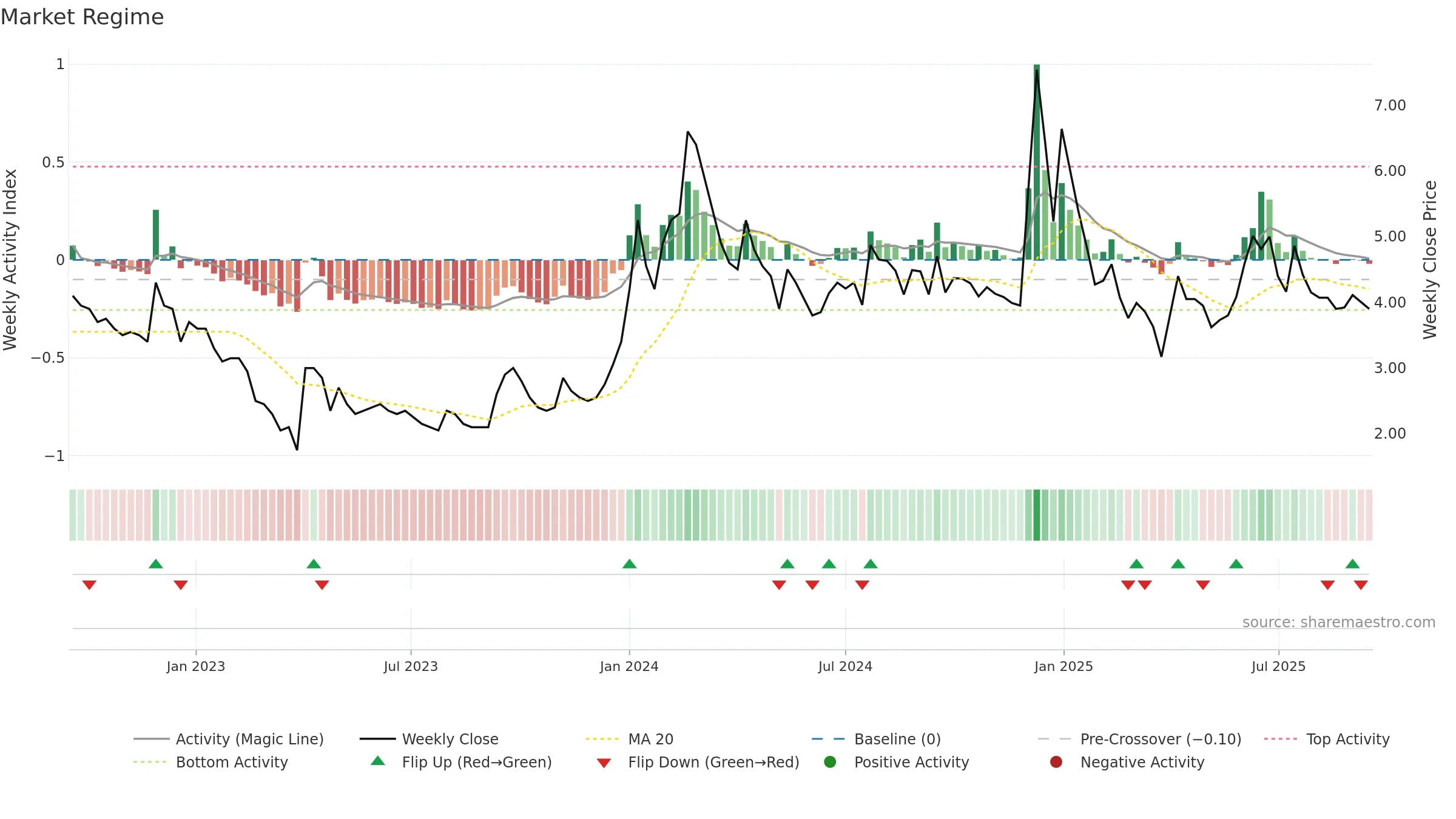1456x819 pixels.
Task: Click the Flip Up green triangle legend icon
Action: click(x=378, y=761)
